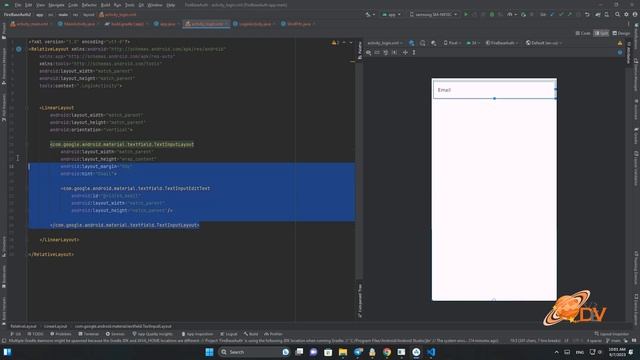Screen dimensions: 640x360
Task: Click the gutter class icon beside RelativeLayout
Action: coord(19,49)
